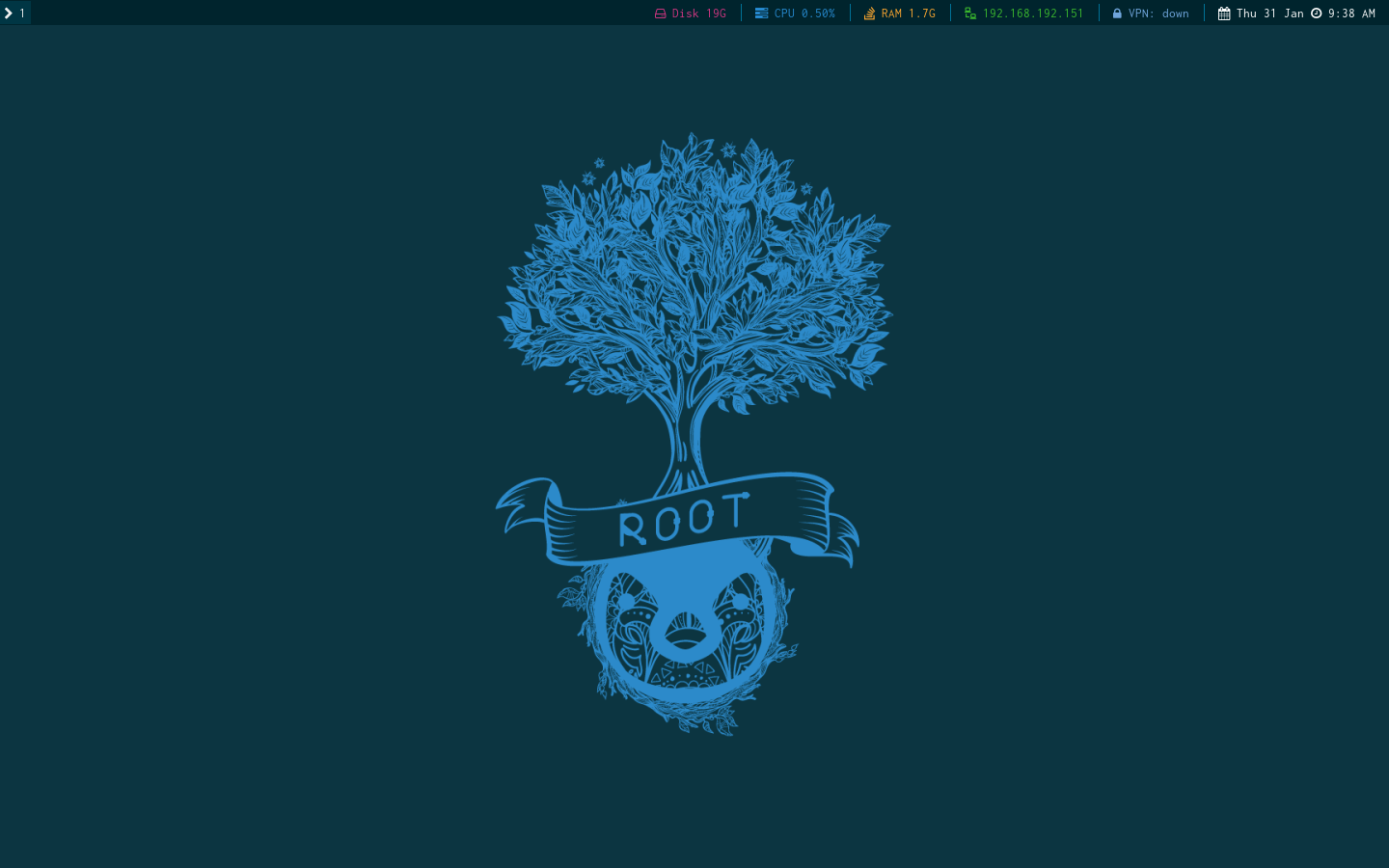Click the CPU chip icon
Screen dimensions: 1389x868
(762, 14)
